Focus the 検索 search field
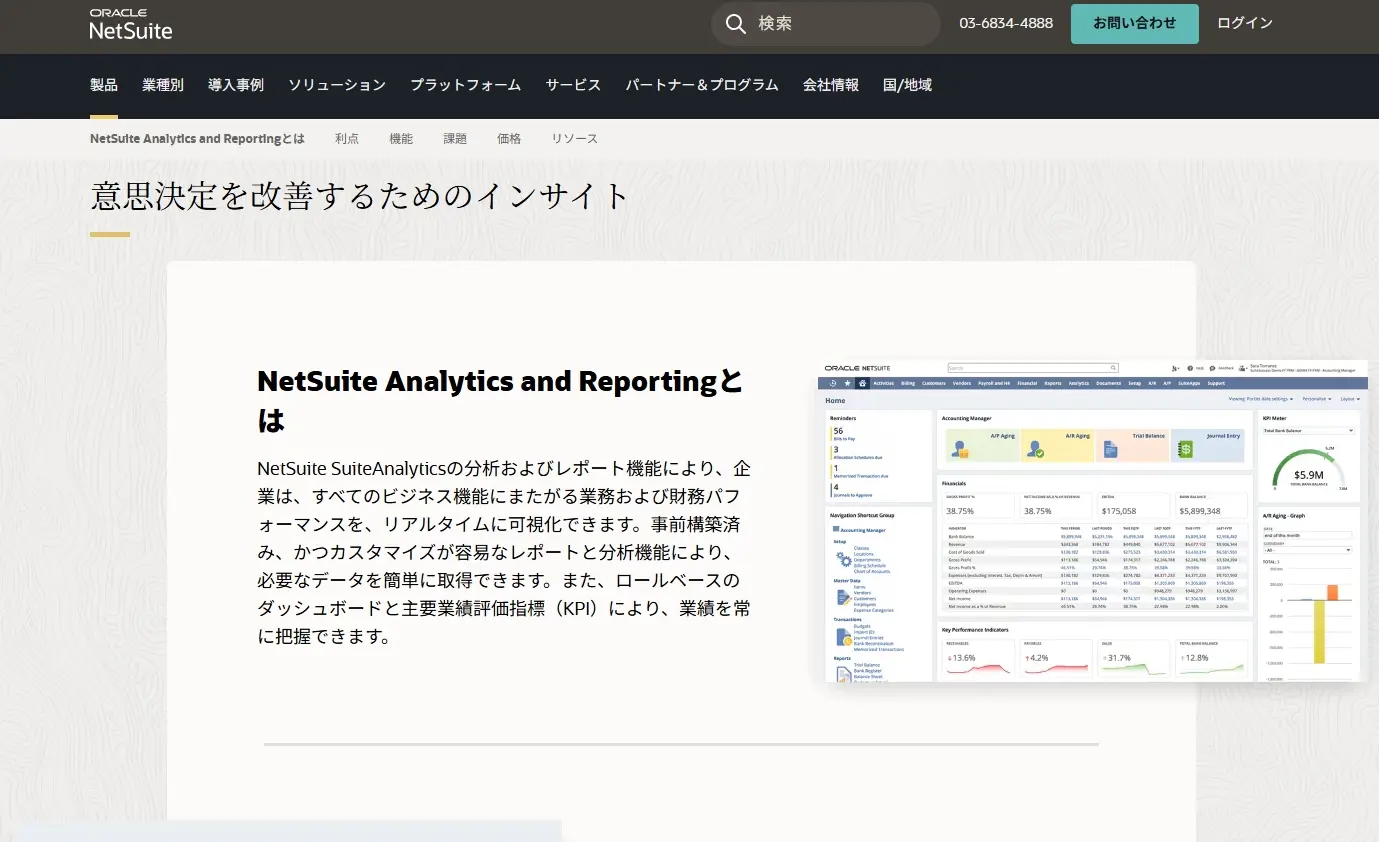1379x842 pixels. pyautogui.click(x=826, y=24)
